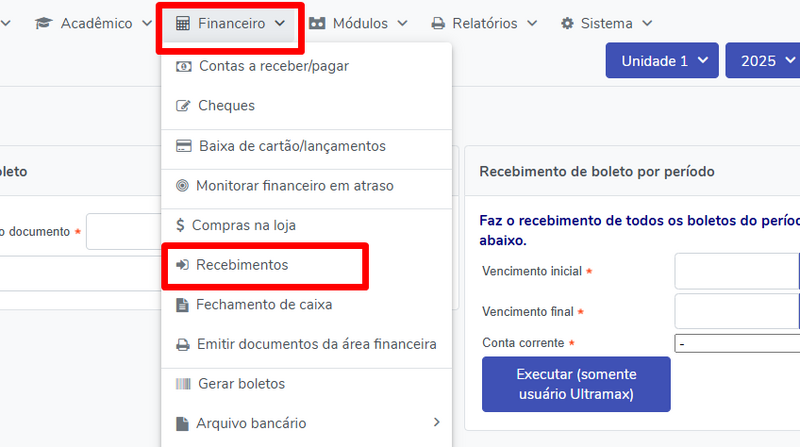Open the Conta corrente select box
Viewport: 800px width, 447px height.
pyautogui.click(x=737, y=343)
